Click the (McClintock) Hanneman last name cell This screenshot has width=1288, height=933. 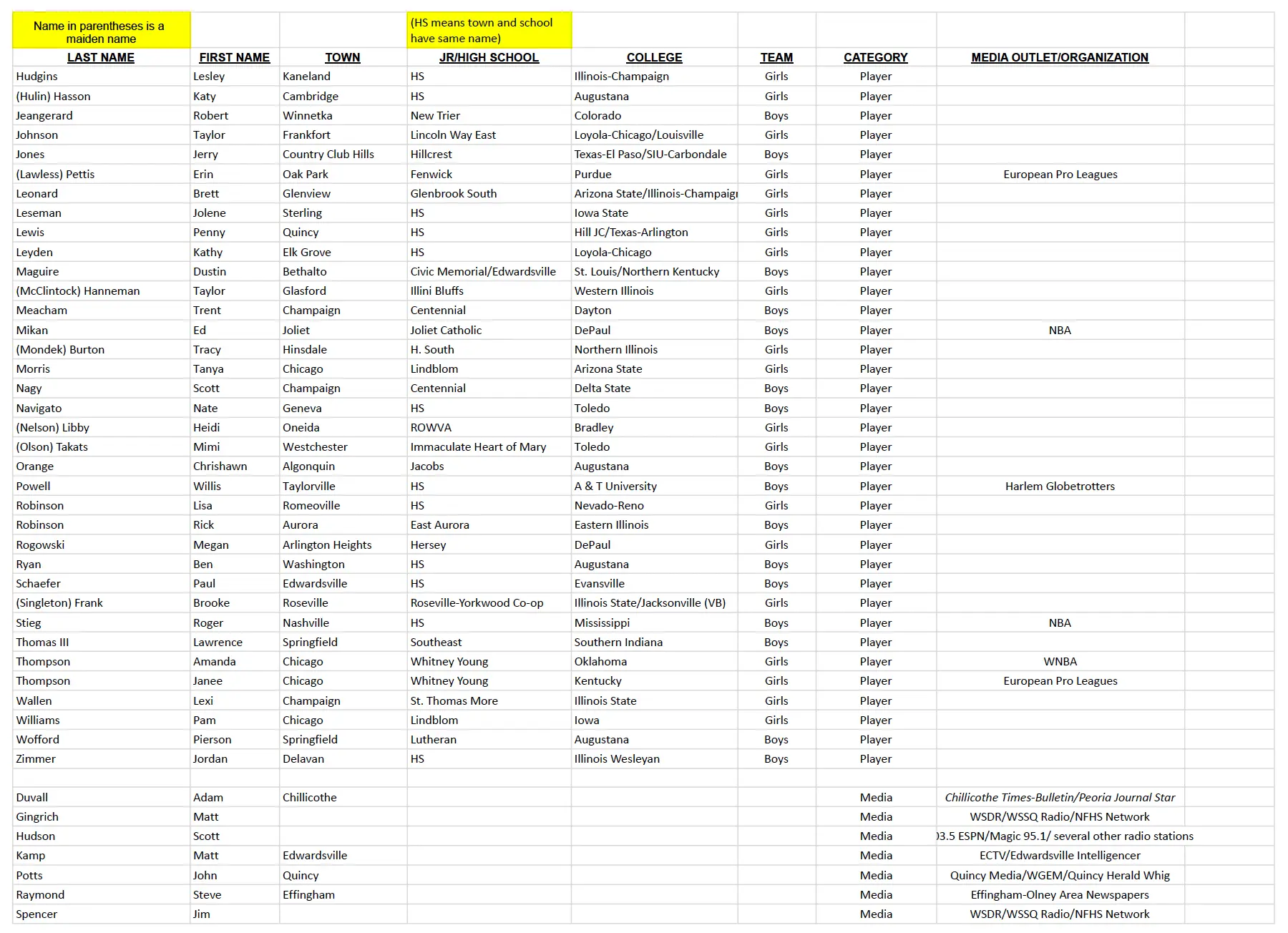[x=78, y=290]
